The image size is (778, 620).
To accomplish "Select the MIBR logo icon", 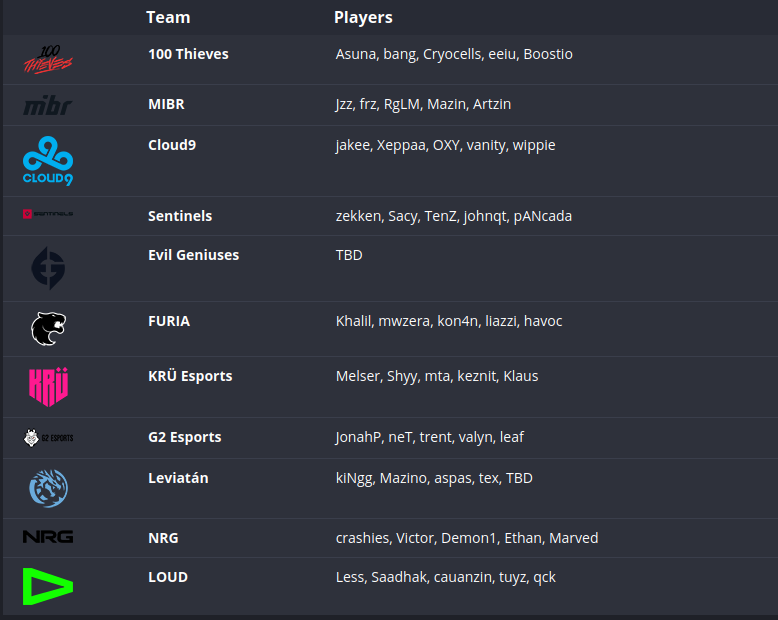I will [x=48, y=105].
